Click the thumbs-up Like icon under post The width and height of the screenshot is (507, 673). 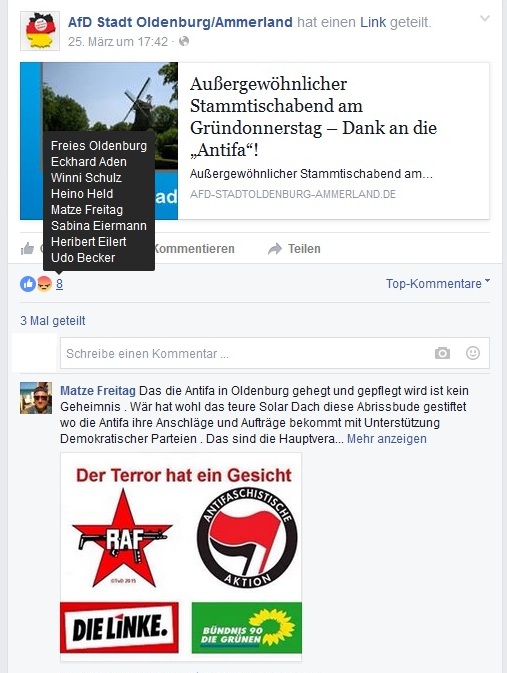(27, 249)
